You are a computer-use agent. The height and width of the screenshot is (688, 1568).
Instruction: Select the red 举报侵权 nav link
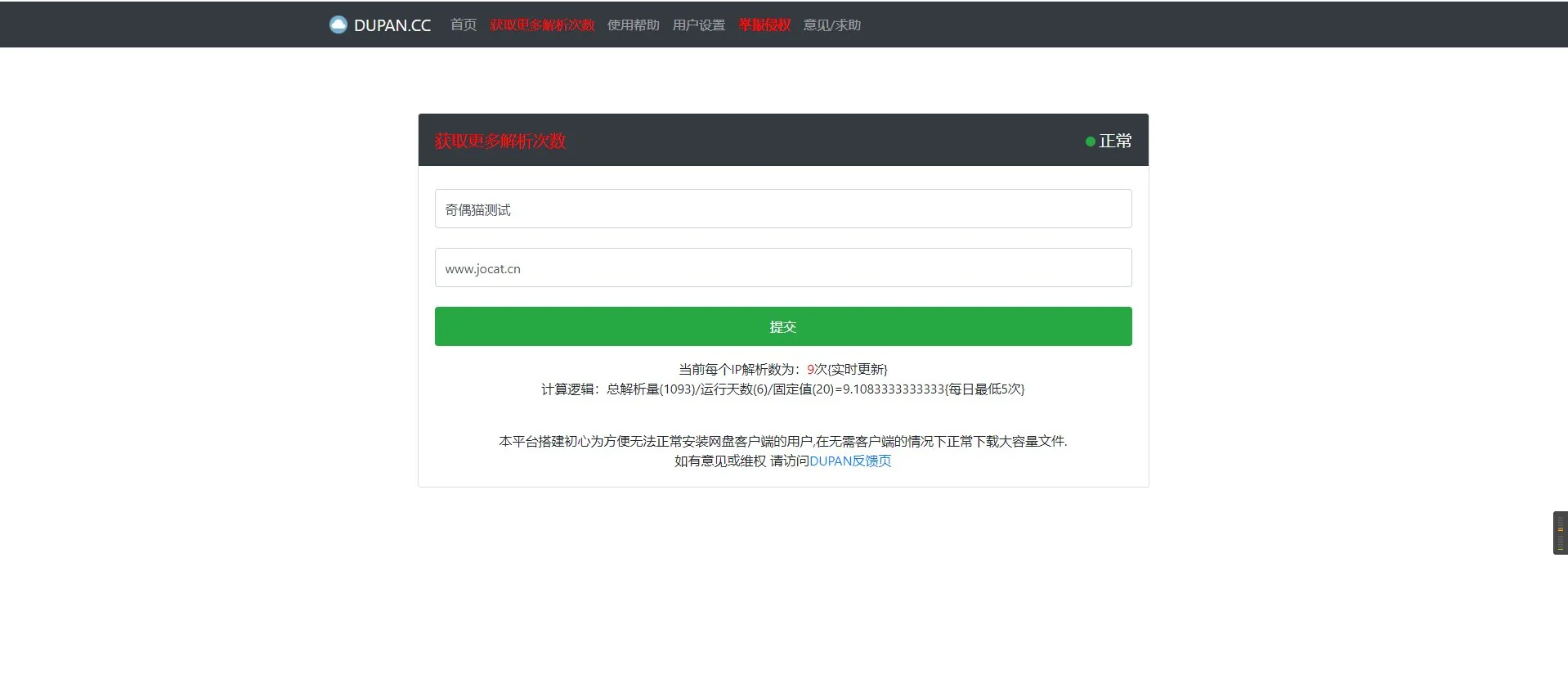click(x=764, y=25)
